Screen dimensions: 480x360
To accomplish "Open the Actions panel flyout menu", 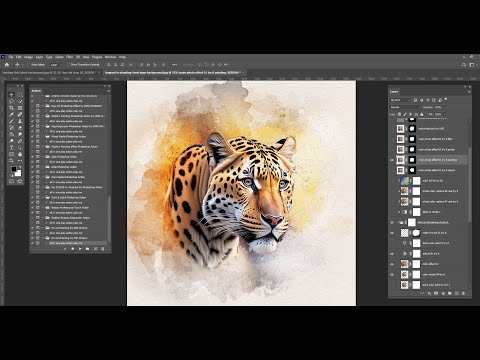I will click(x=108, y=91).
